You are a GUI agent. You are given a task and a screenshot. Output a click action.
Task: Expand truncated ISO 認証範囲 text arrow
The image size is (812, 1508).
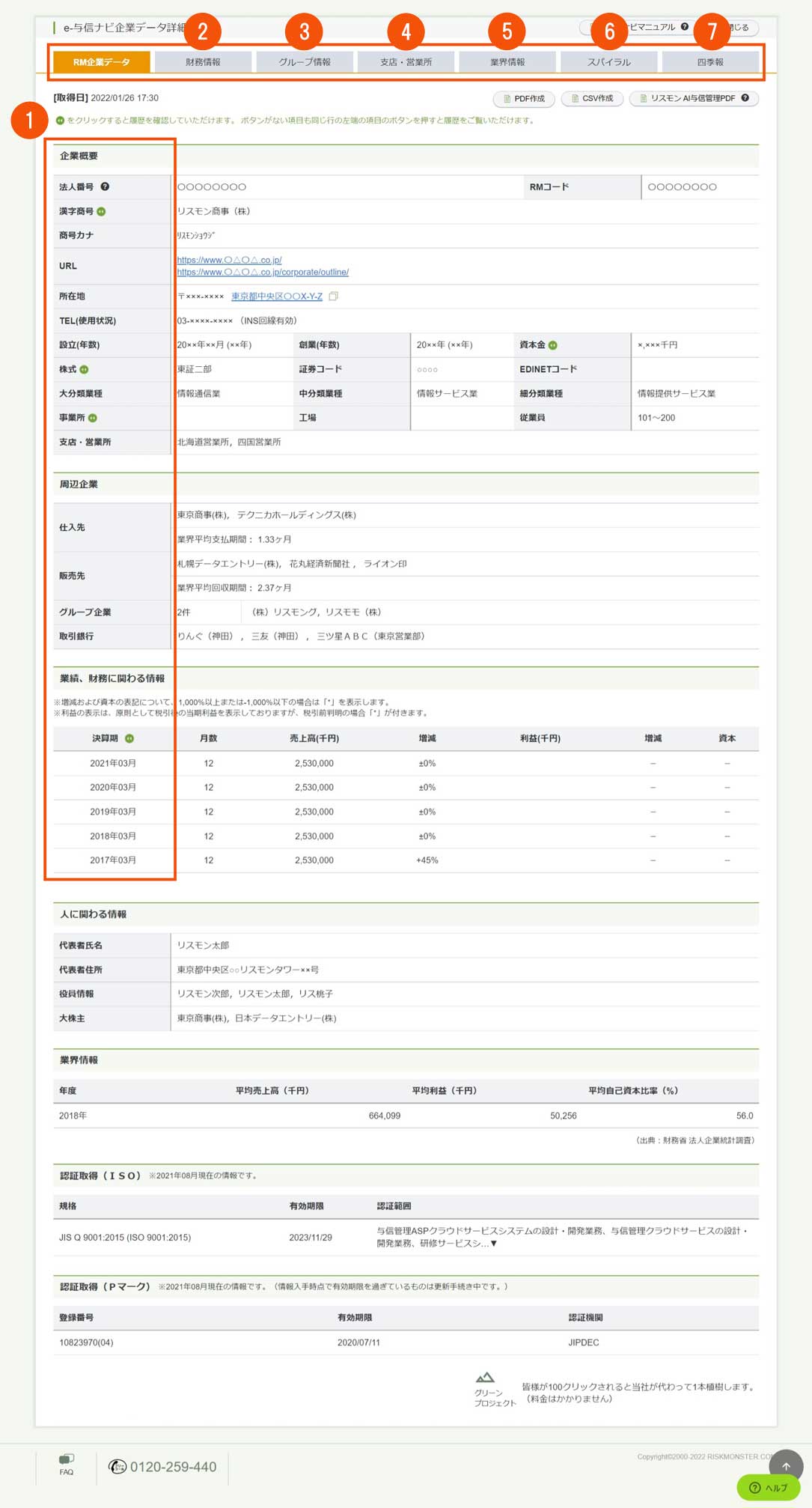(x=493, y=1244)
